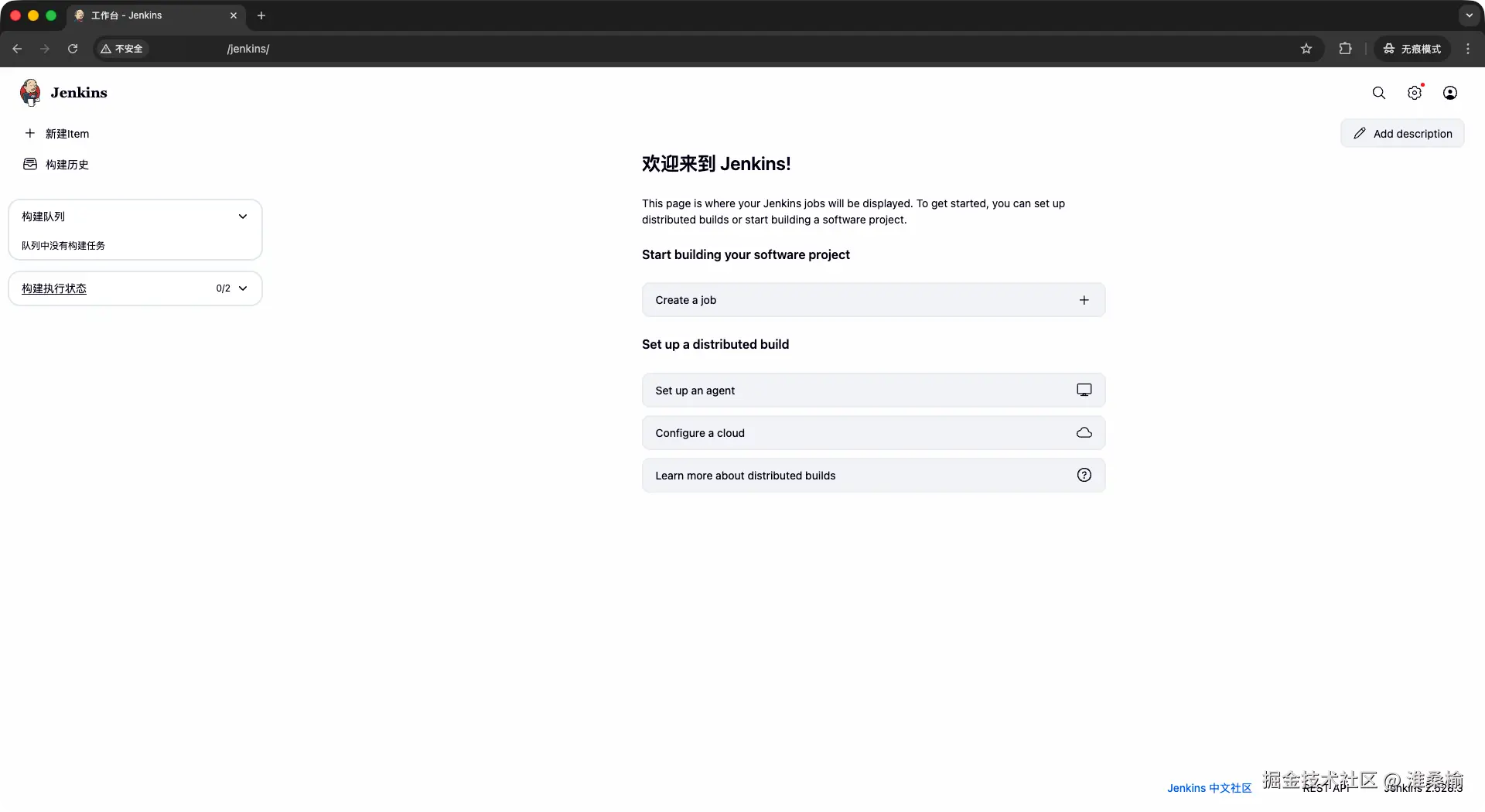Go back with the browser back arrow
Screen dimensions: 1485x812
pyautogui.click(x=17, y=49)
